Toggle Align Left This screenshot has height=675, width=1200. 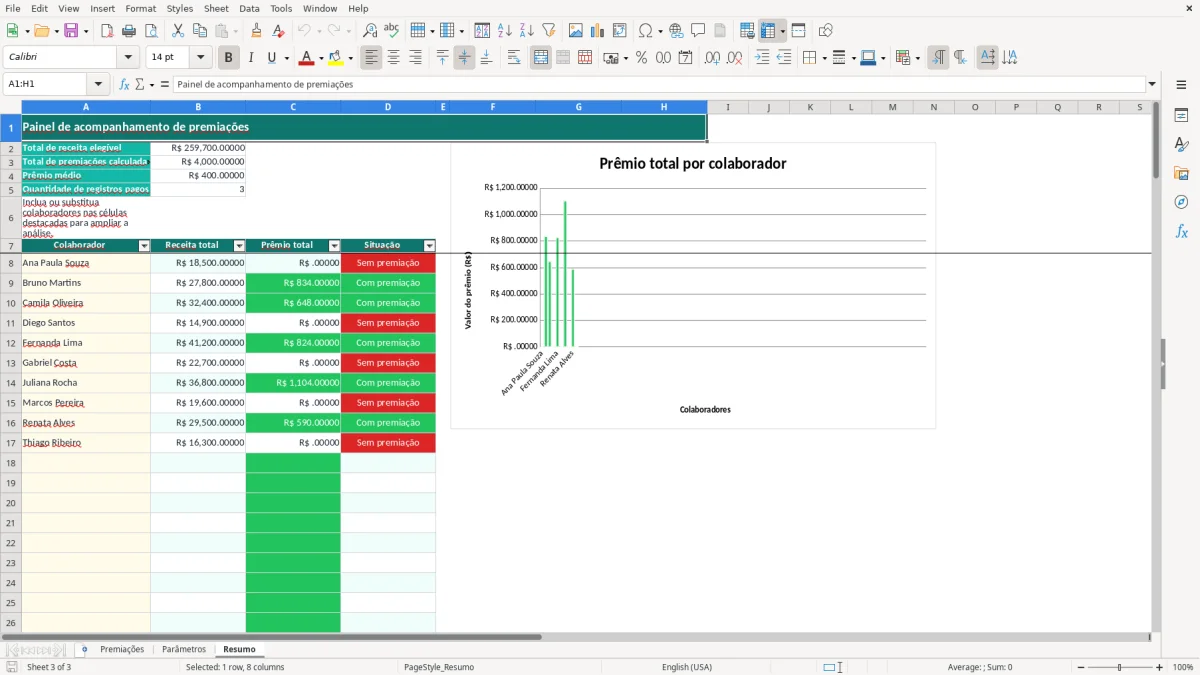(x=372, y=58)
